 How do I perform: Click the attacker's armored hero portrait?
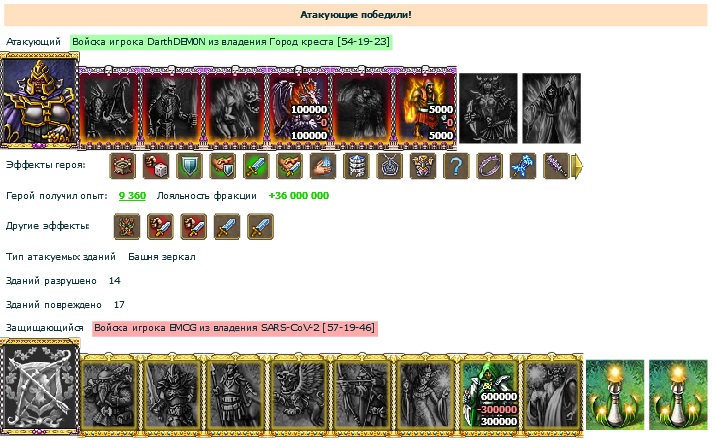click(x=40, y=100)
